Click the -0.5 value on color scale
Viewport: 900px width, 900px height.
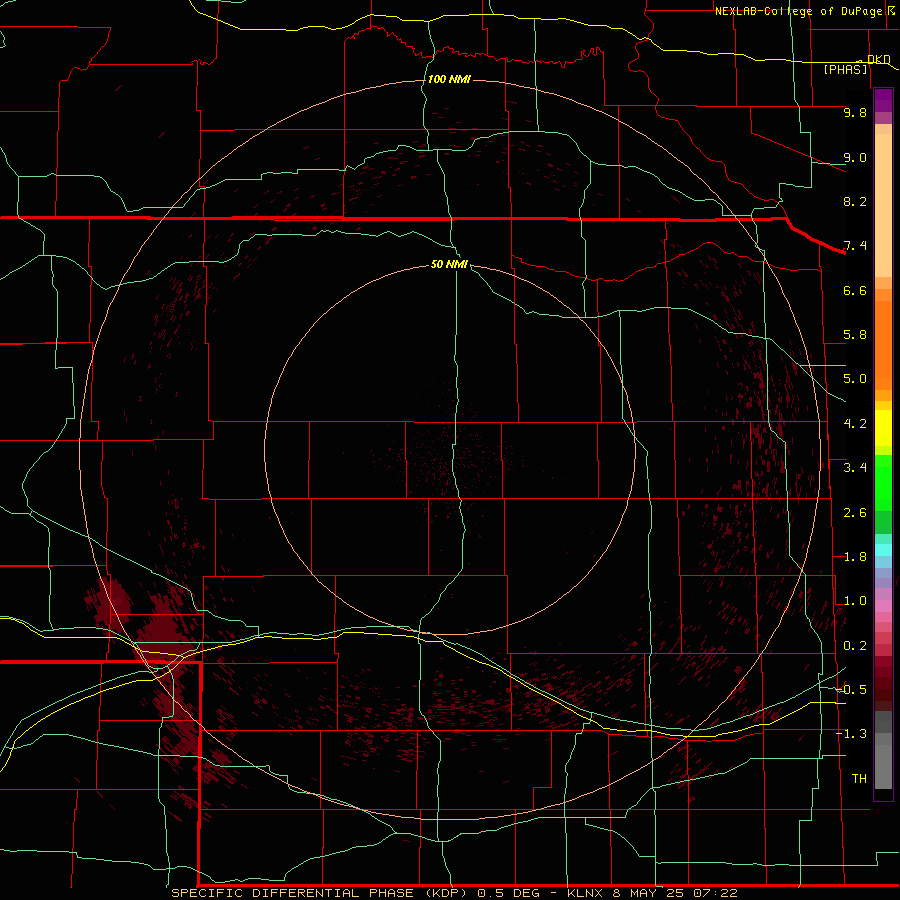tap(852, 690)
